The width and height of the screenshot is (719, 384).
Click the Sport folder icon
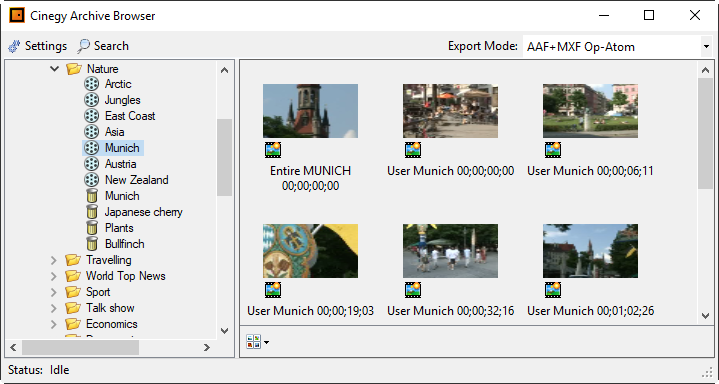(x=73, y=292)
